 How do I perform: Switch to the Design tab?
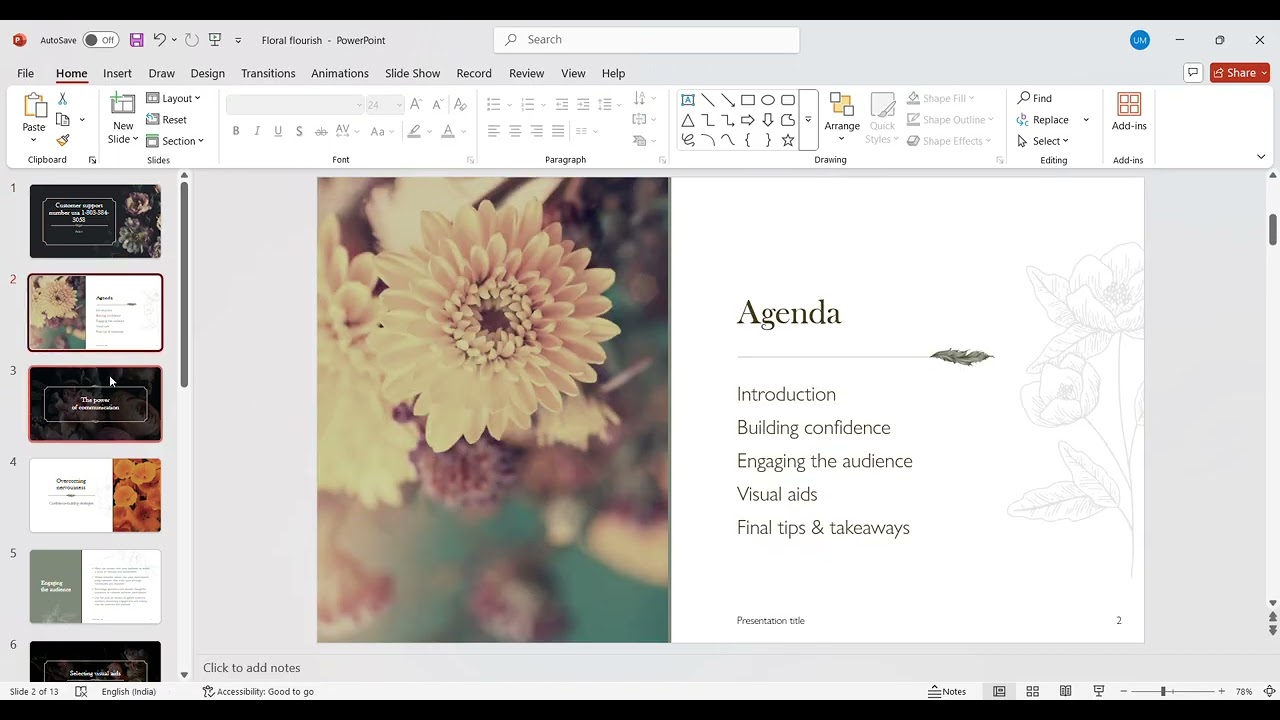click(x=208, y=73)
